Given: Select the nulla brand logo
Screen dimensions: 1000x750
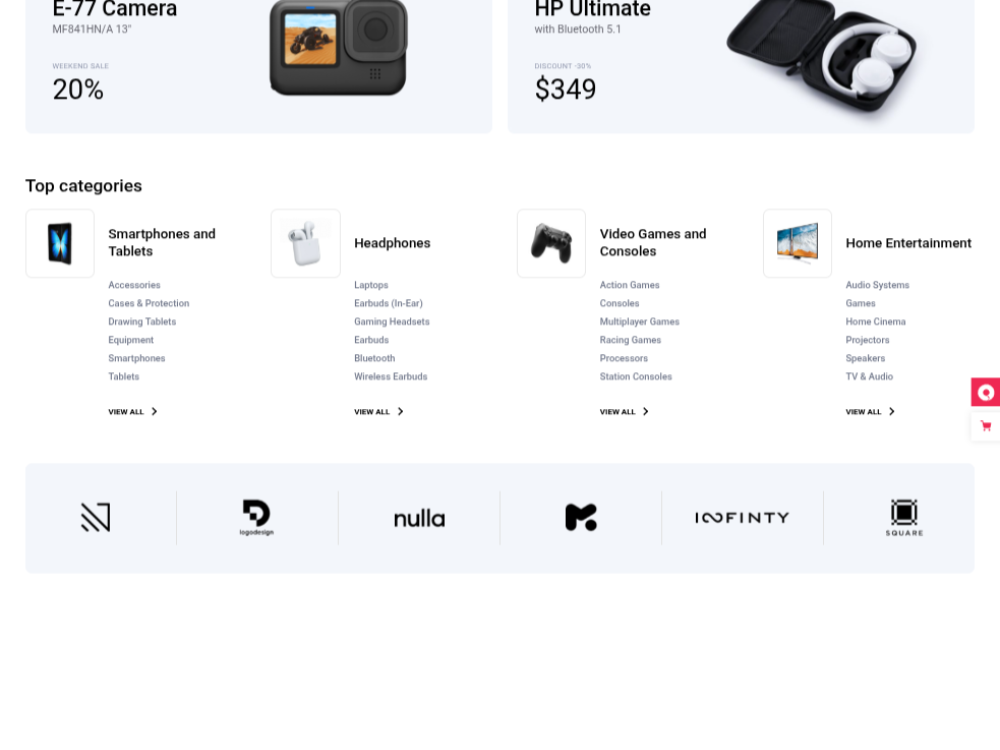Looking at the screenshot, I should pyautogui.click(x=419, y=518).
